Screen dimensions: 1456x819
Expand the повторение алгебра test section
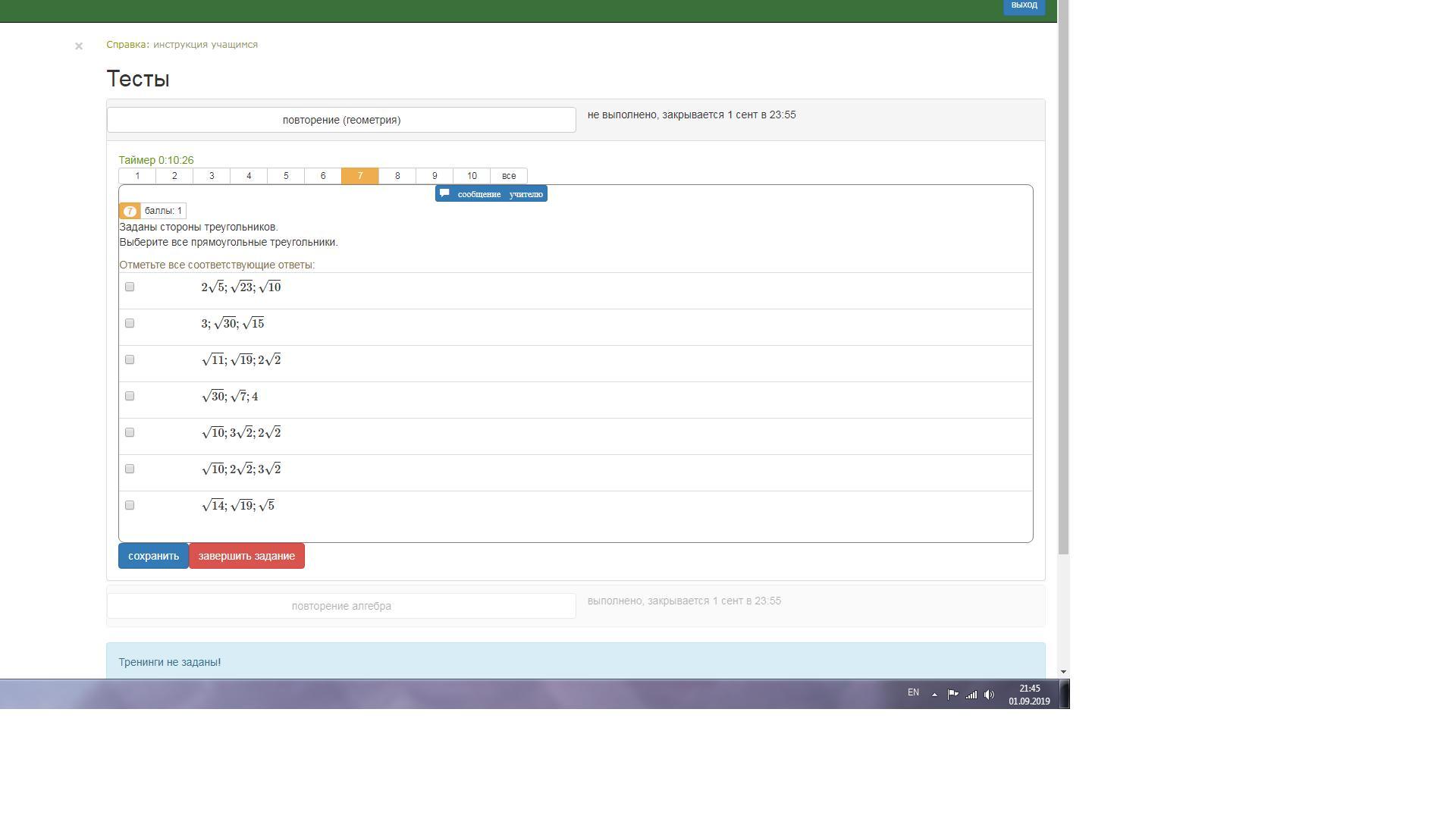tap(341, 606)
